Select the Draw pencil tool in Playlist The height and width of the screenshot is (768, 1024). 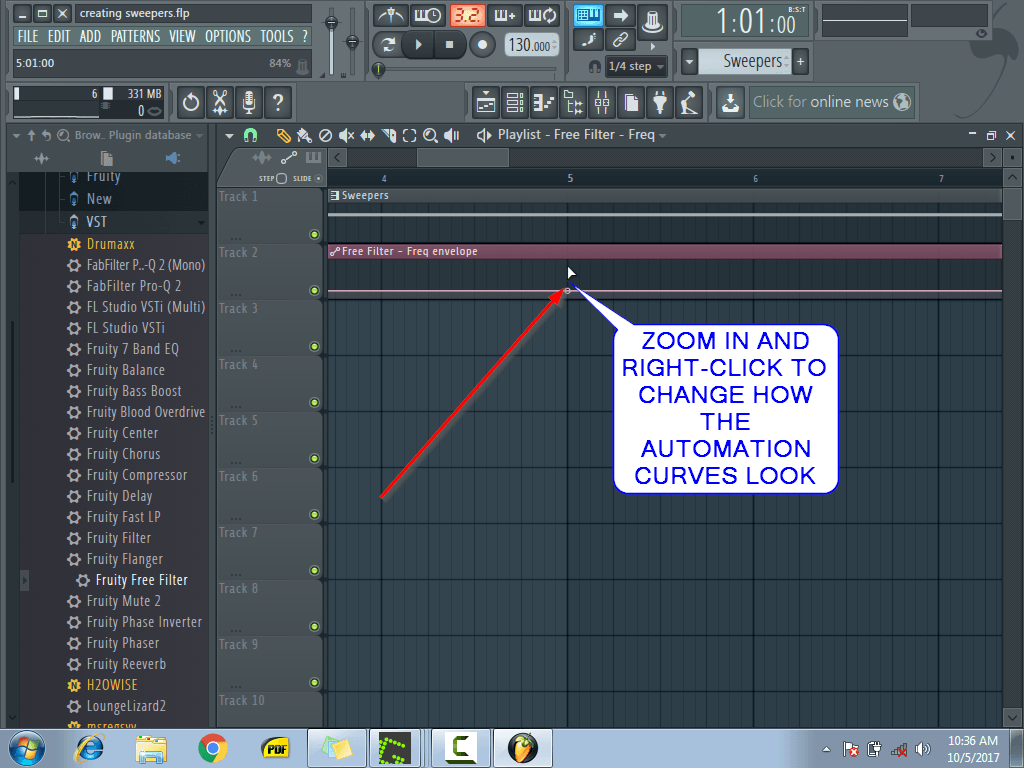point(283,136)
